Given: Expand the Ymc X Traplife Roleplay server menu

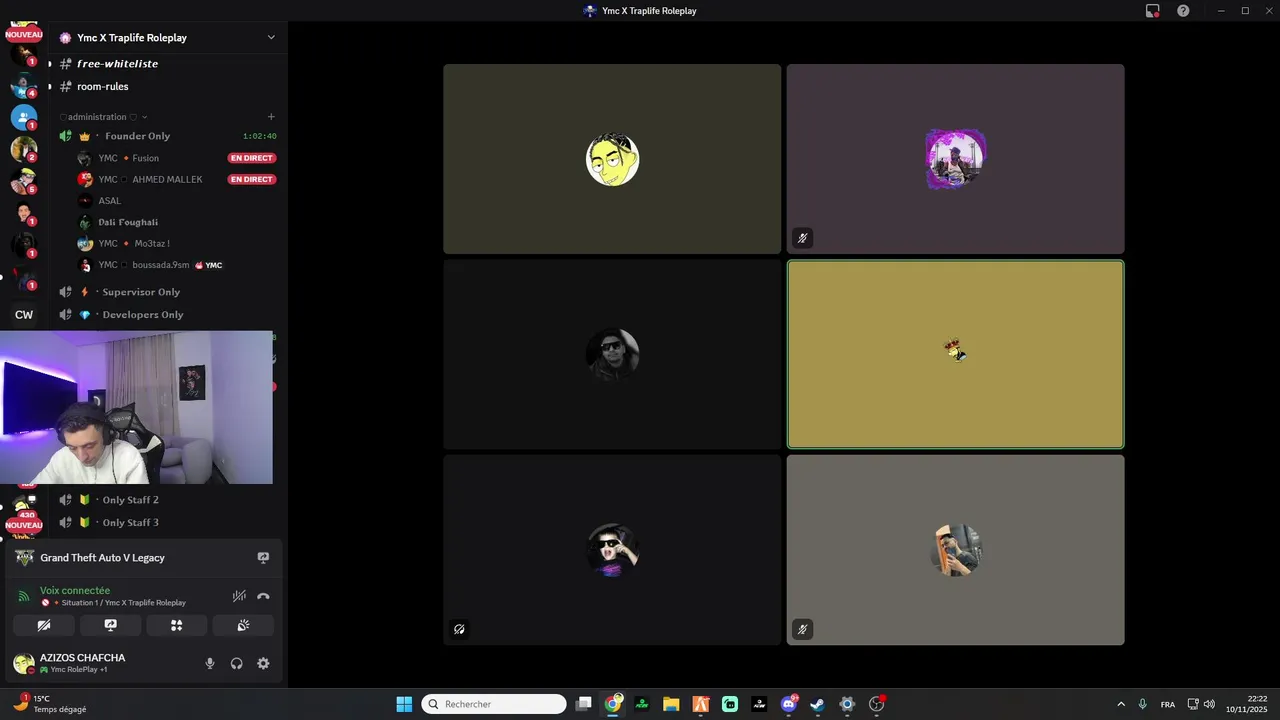Looking at the screenshot, I should point(271,38).
